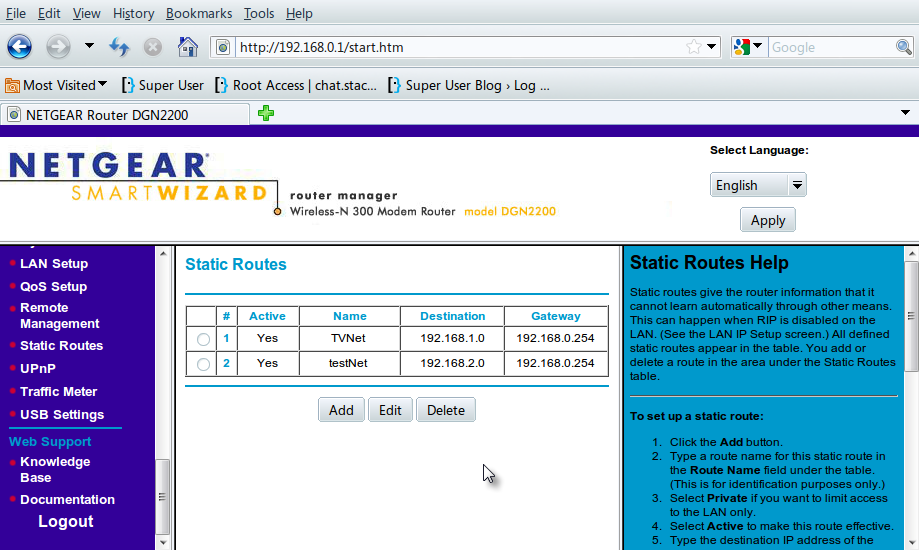Click the Edit route button
The width and height of the screenshot is (919, 550).
[390, 410]
